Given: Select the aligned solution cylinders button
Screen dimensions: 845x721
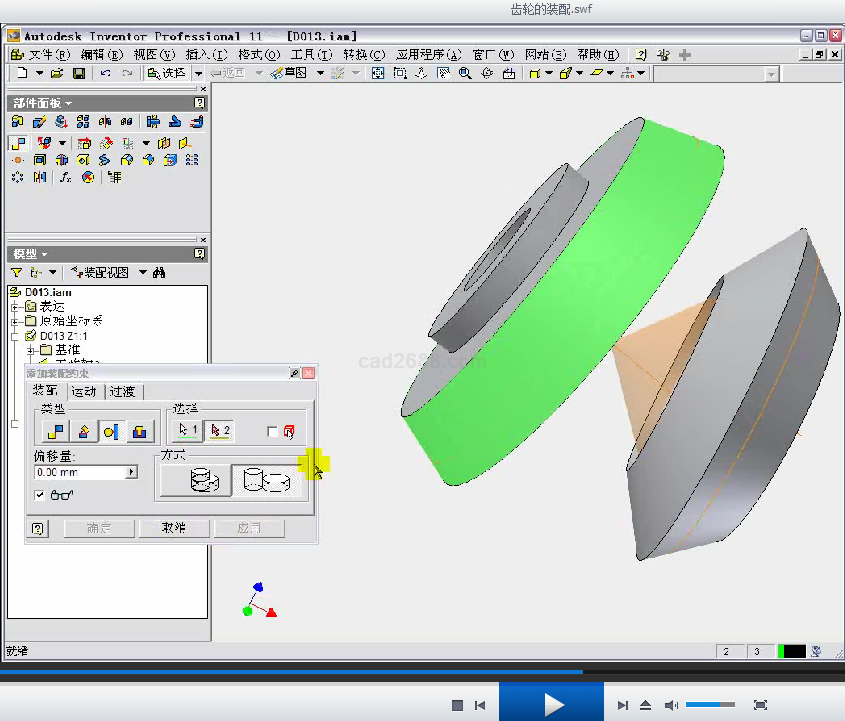Looking at the screenshot, I should pyautogui.click(x=267, y=481).
